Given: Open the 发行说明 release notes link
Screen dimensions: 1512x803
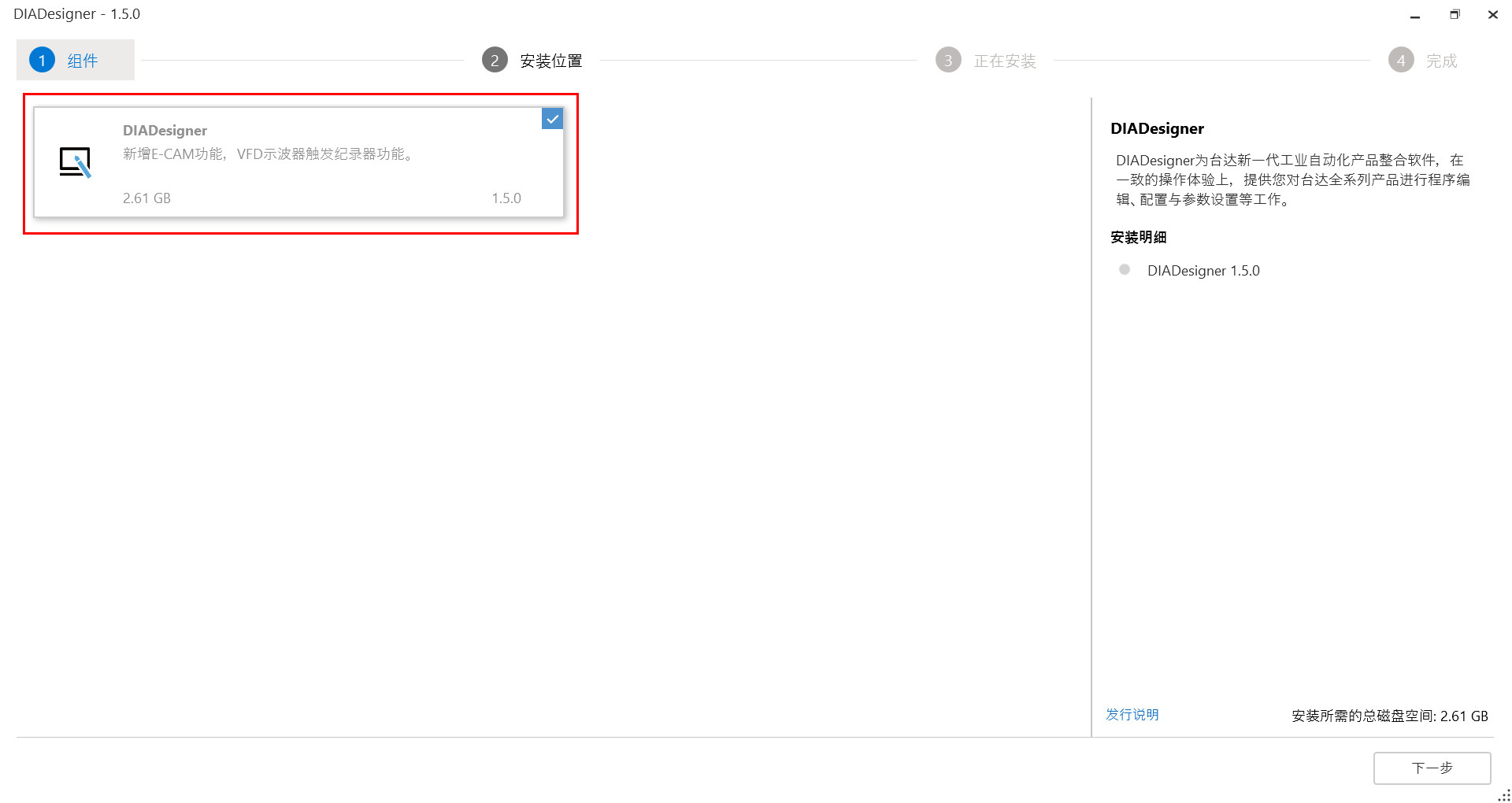Looking at the screenshot, I should 1132,714.
